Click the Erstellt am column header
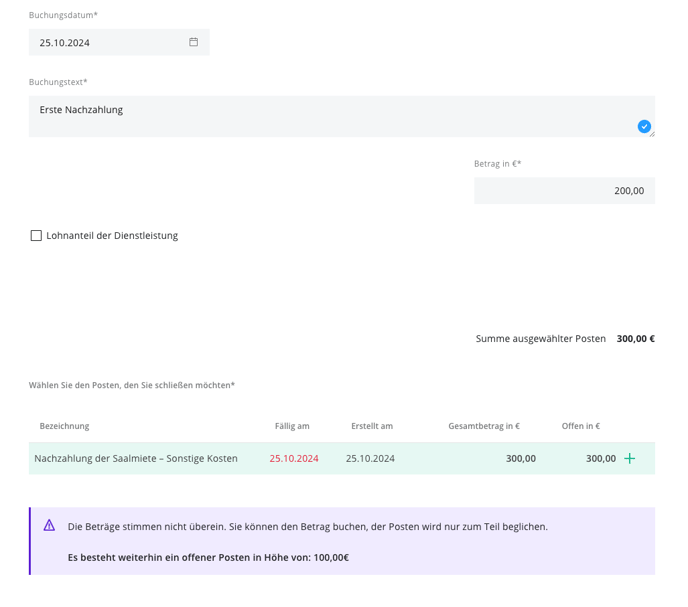Image resolution: width=688 pixels, height=607 pixels. [372, 426]
